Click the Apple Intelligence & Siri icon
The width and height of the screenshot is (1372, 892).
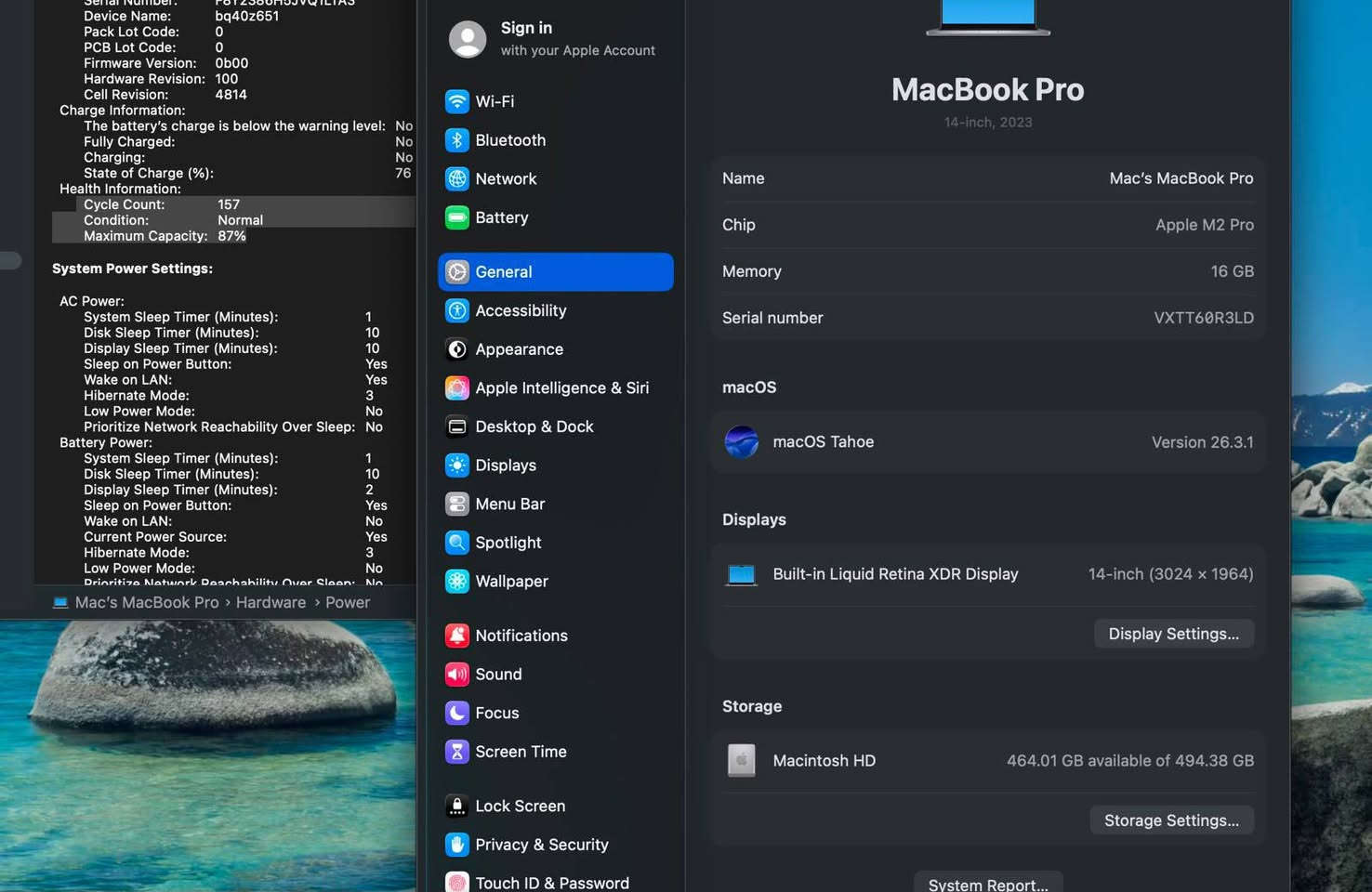(x=456, y=387)
